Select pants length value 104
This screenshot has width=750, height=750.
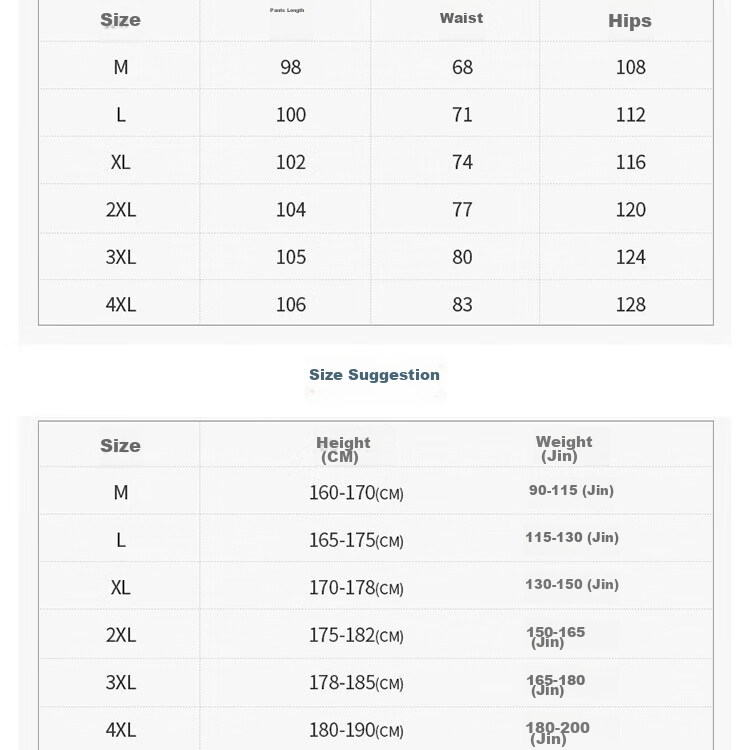tap(291, 209)
